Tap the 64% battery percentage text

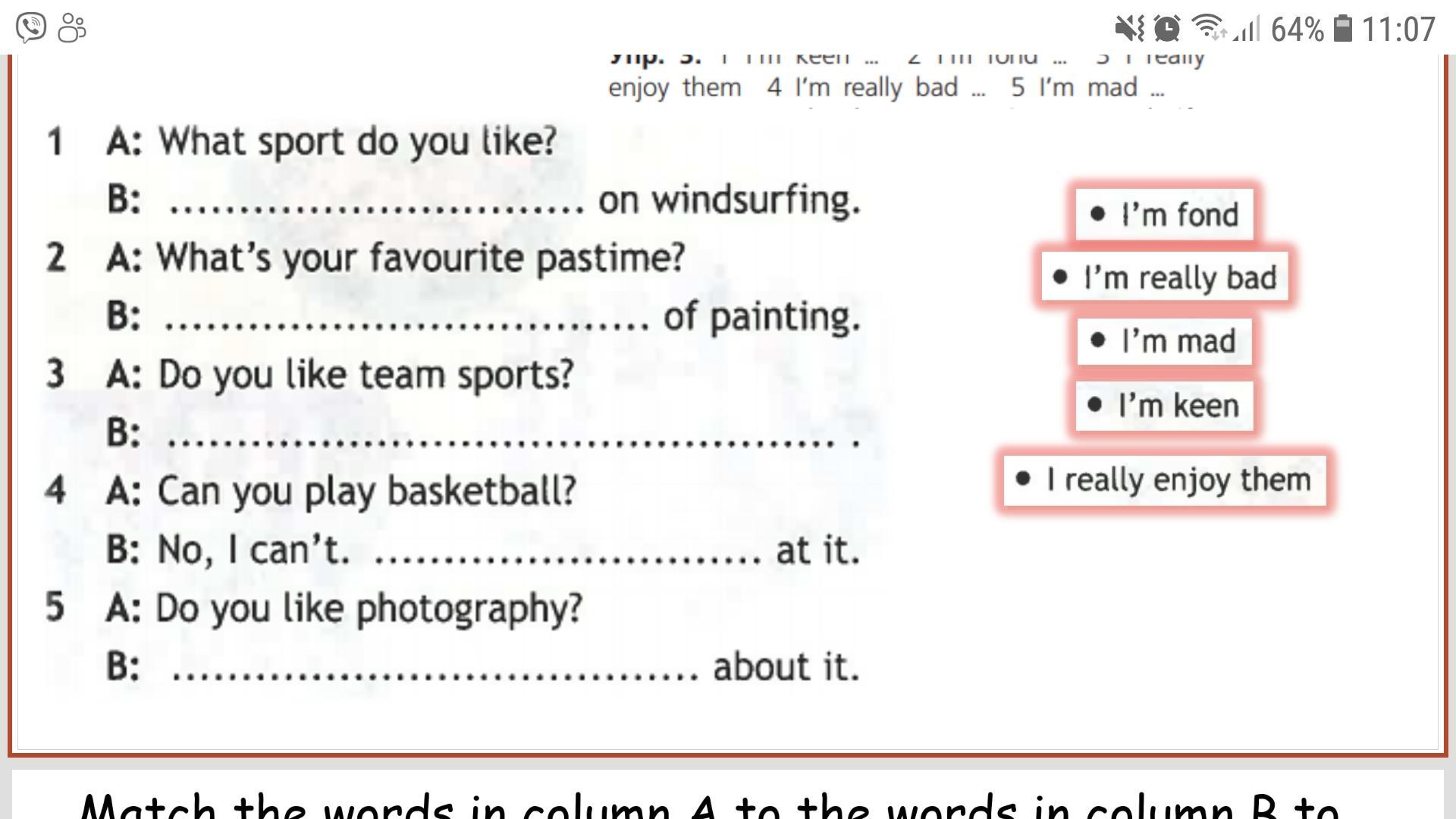1298,30
